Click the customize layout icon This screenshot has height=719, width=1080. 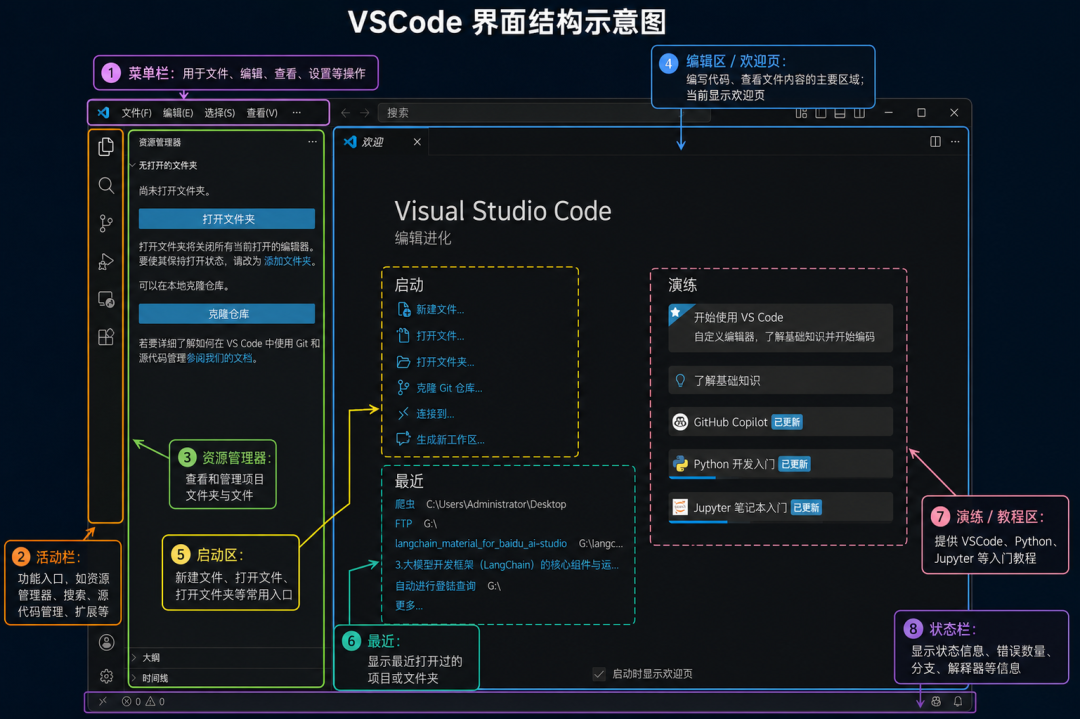801,113
